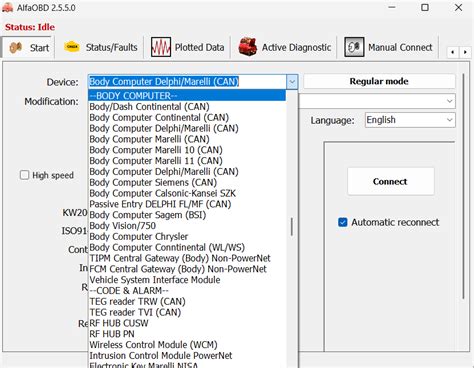Collapse the Device dropdown arrow
This screenshot has height=368, width=474.
click(292, 82)
